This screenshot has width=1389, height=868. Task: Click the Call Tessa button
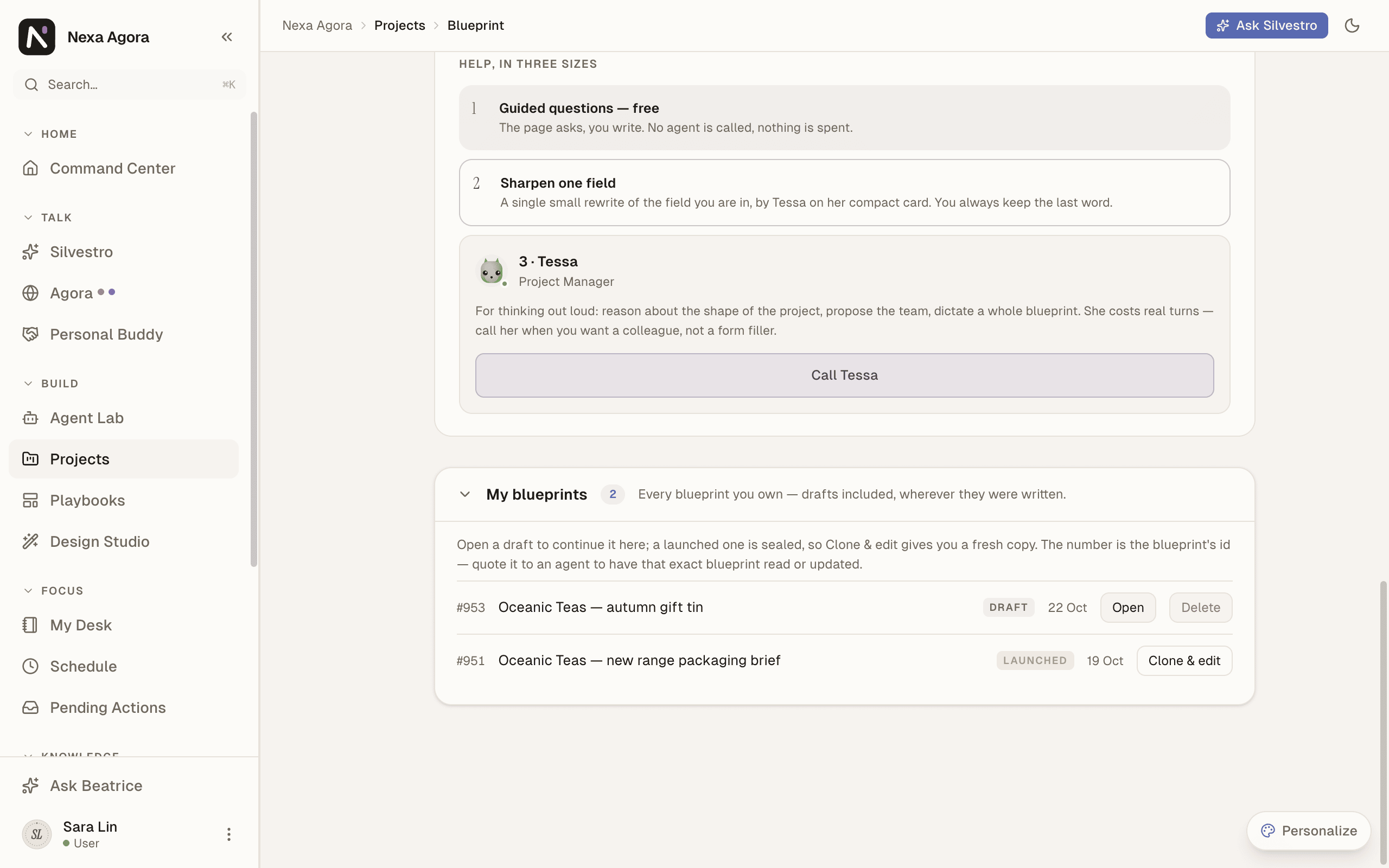coord(844,375)
